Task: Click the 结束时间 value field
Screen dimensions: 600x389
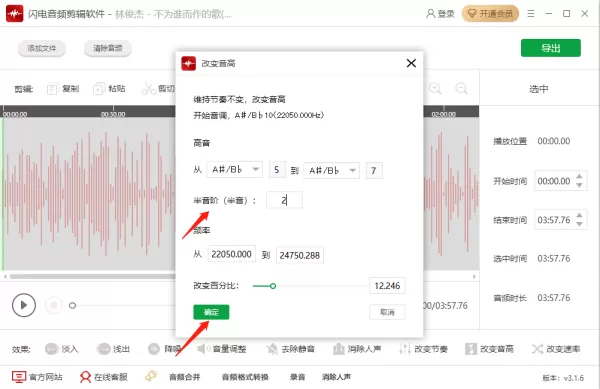Action: (x=554, y=220)
